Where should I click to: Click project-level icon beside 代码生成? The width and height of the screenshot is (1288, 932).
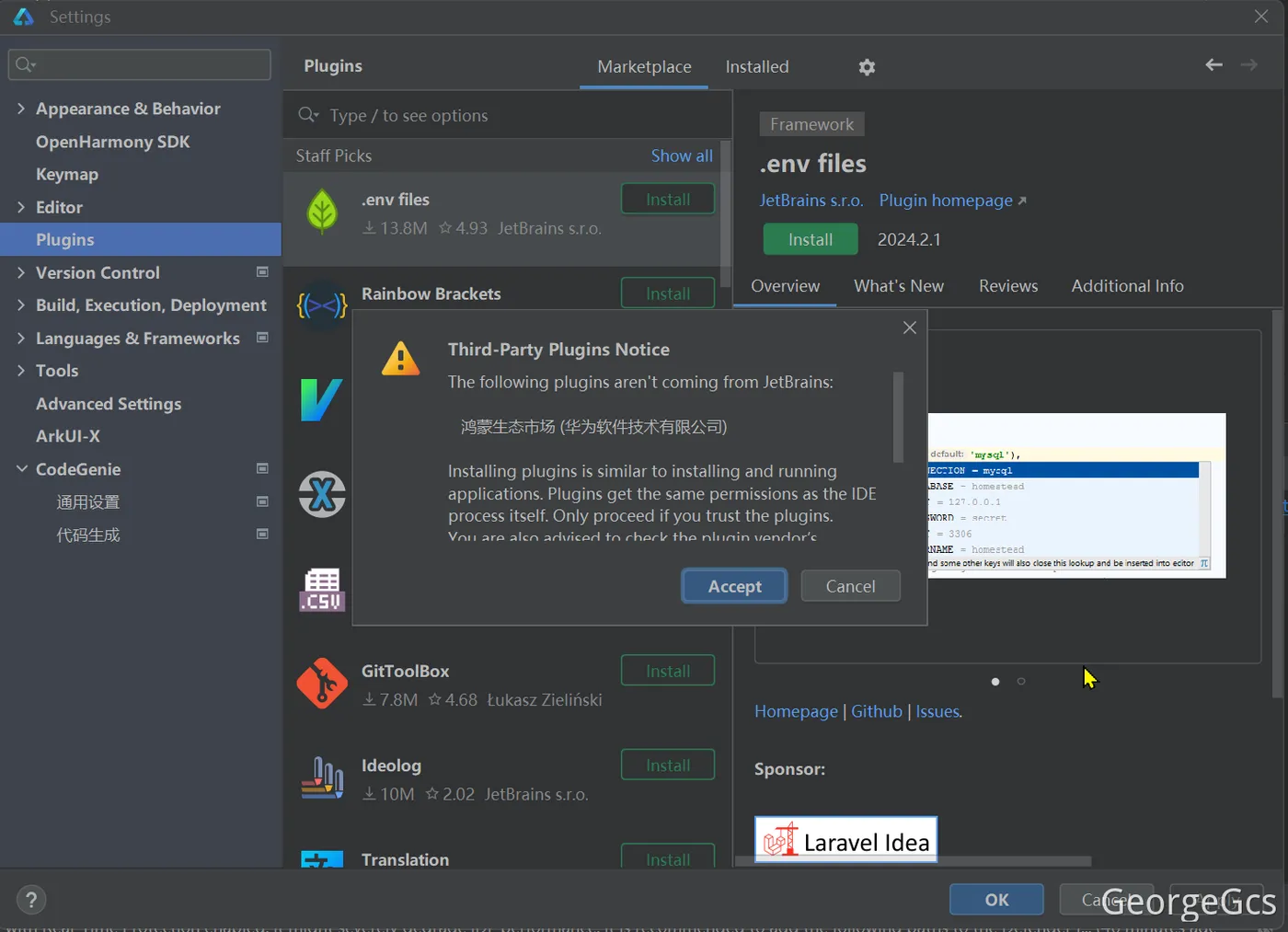(x=262, y=534)
